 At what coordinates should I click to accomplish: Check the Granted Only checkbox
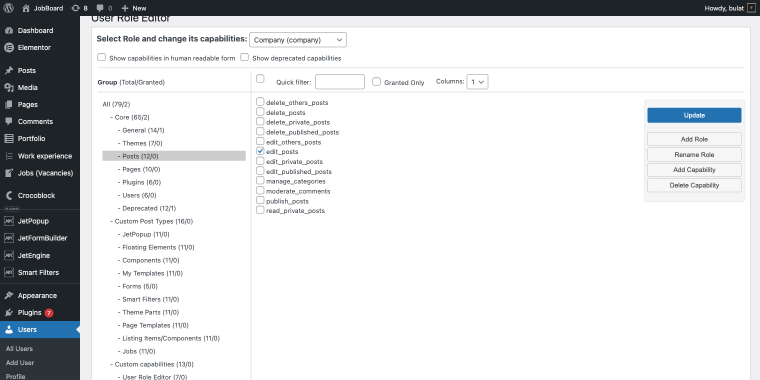coord(377,82)
